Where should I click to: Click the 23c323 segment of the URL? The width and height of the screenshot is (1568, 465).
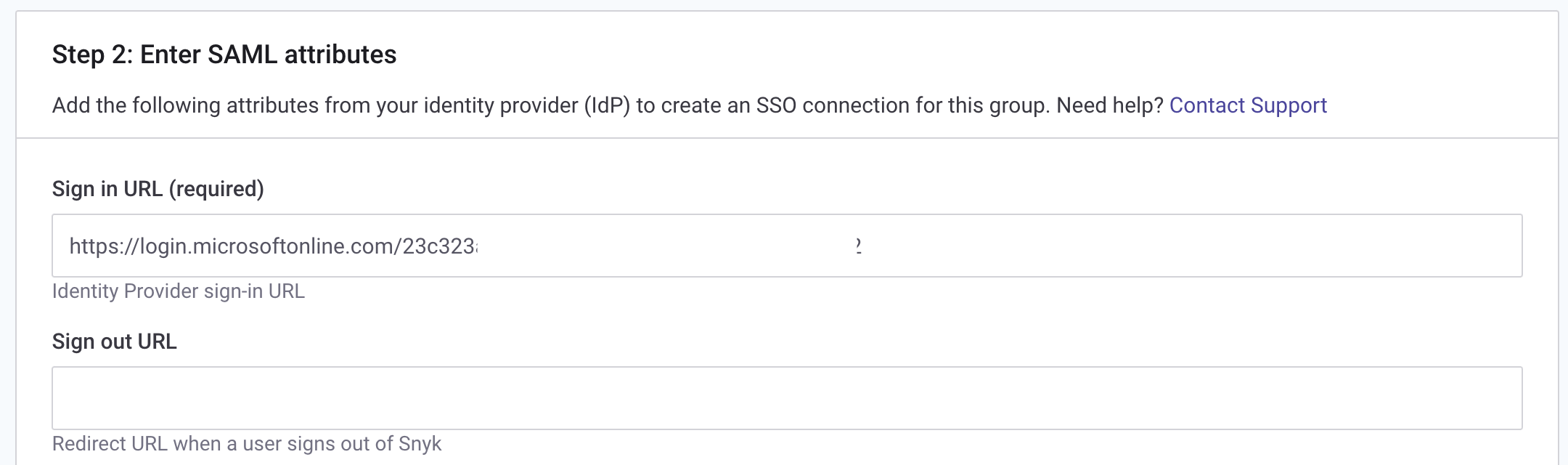(443, 246)
